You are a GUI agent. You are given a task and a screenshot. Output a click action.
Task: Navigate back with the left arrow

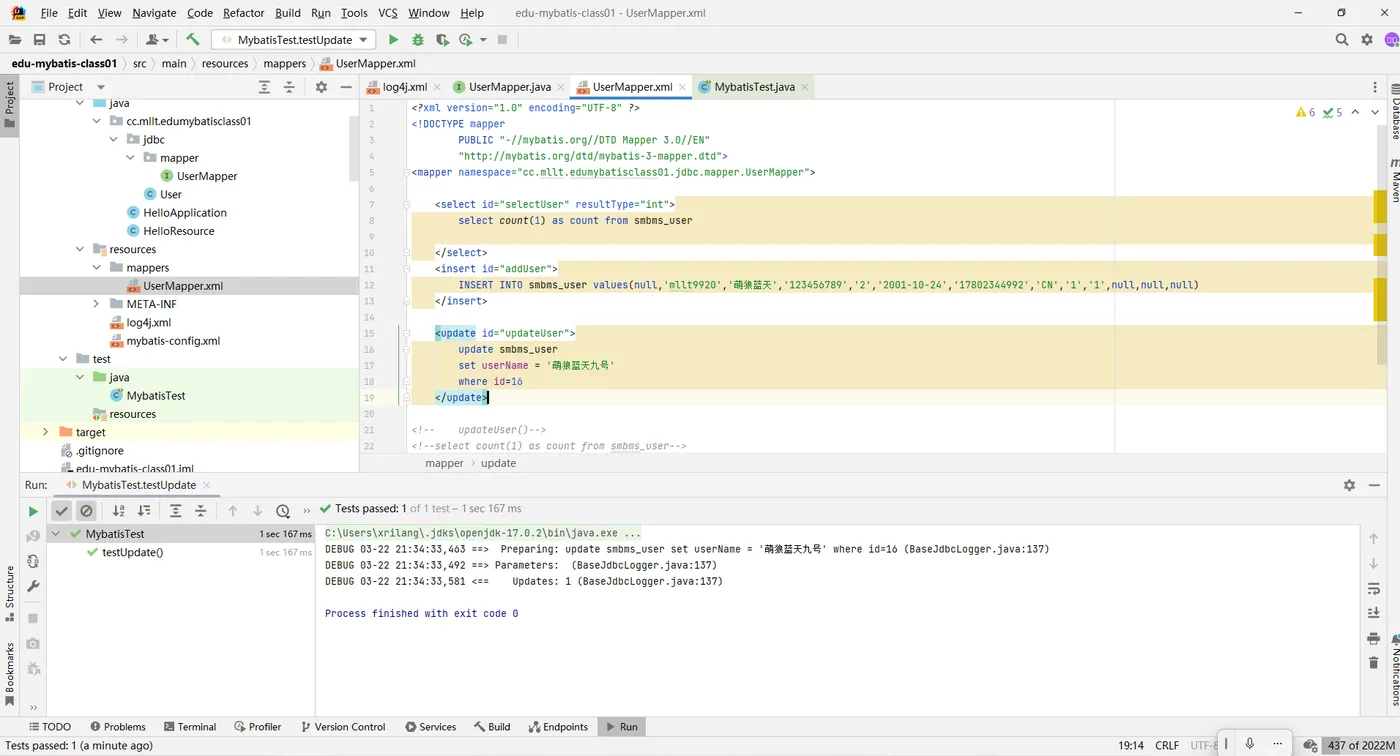click(x=96, y=40)
